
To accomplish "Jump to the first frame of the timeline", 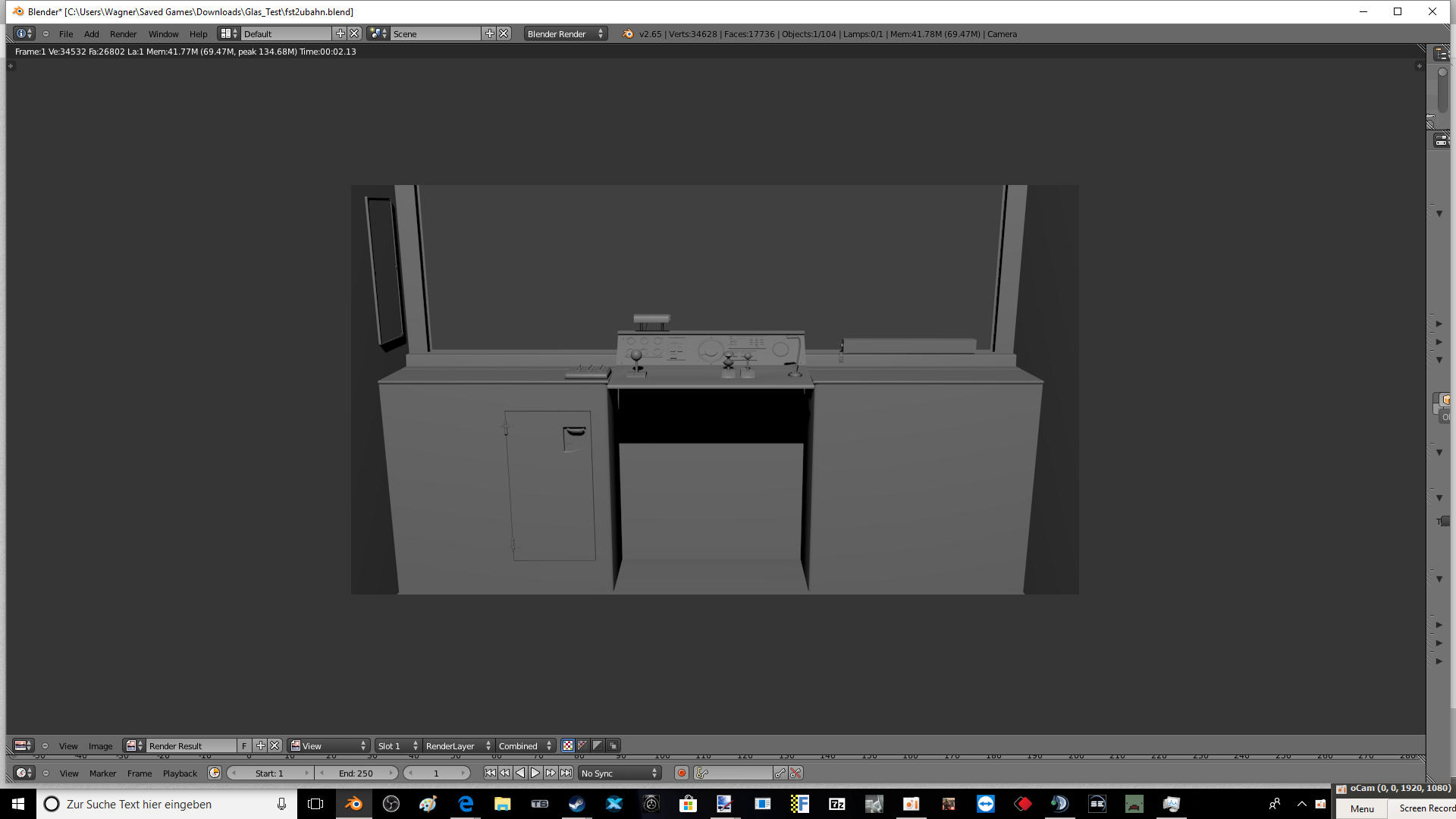I will 490,773.
